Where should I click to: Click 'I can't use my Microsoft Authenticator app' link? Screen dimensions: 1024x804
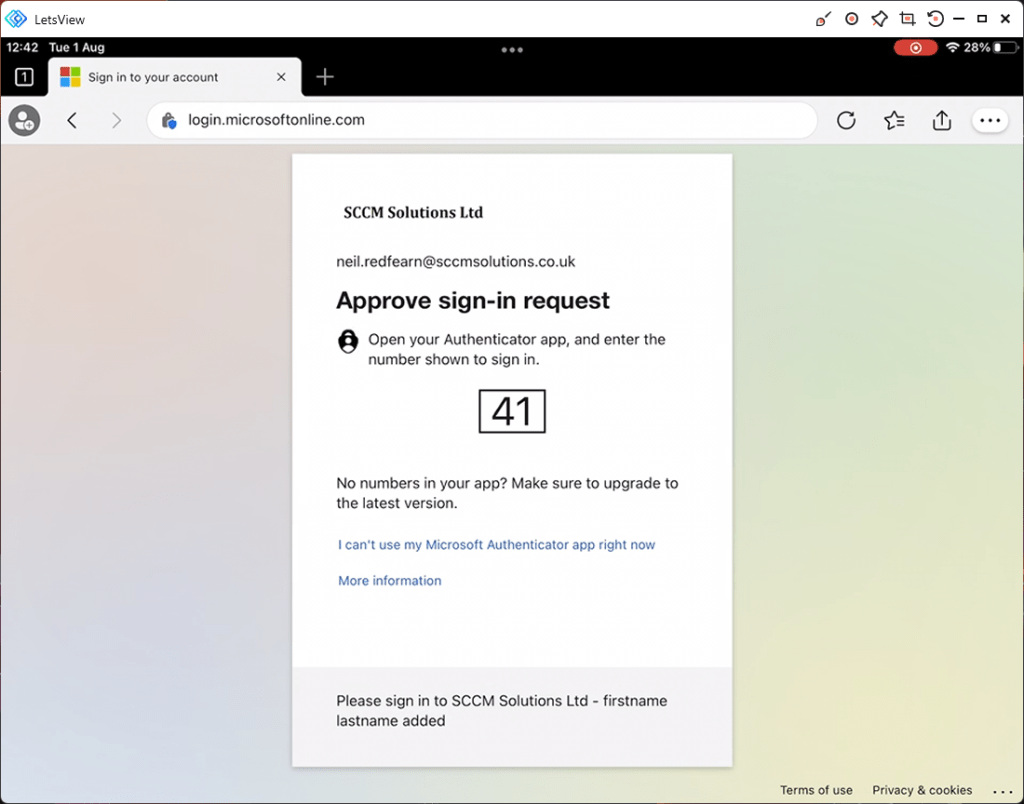click(x=496, y=545)
